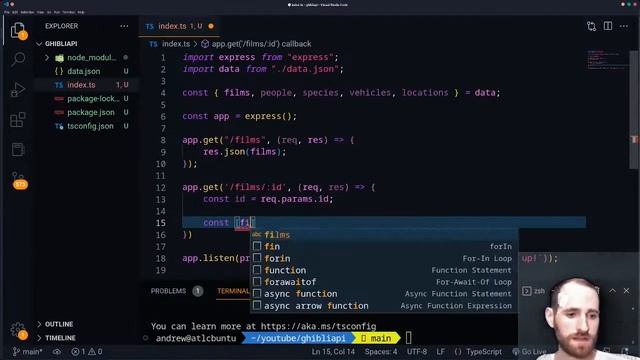Viewport: 640px width, 360px height.
Task: Click the main branch indicator in status bar
Action: click(x=27, y=351)
